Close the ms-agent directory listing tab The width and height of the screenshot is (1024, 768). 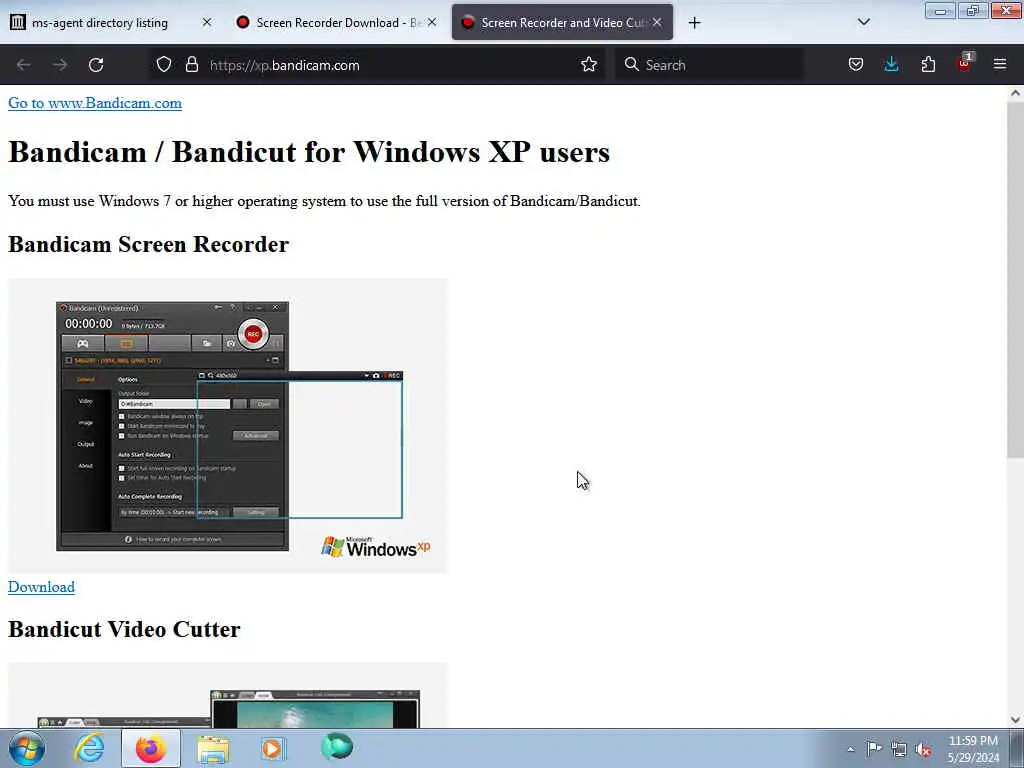(x=207, y=22)
